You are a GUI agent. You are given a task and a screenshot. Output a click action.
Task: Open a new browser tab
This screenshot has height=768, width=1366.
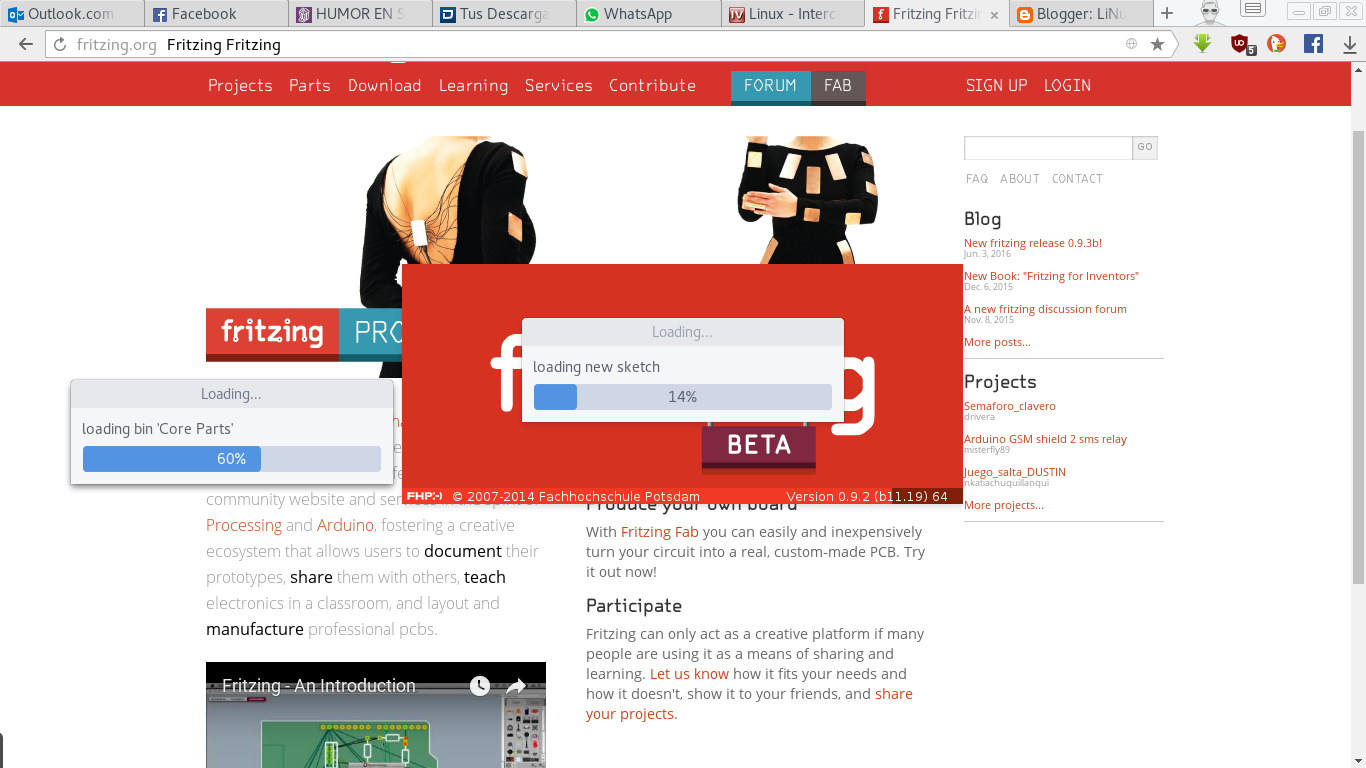click(x=1167, y=14)
